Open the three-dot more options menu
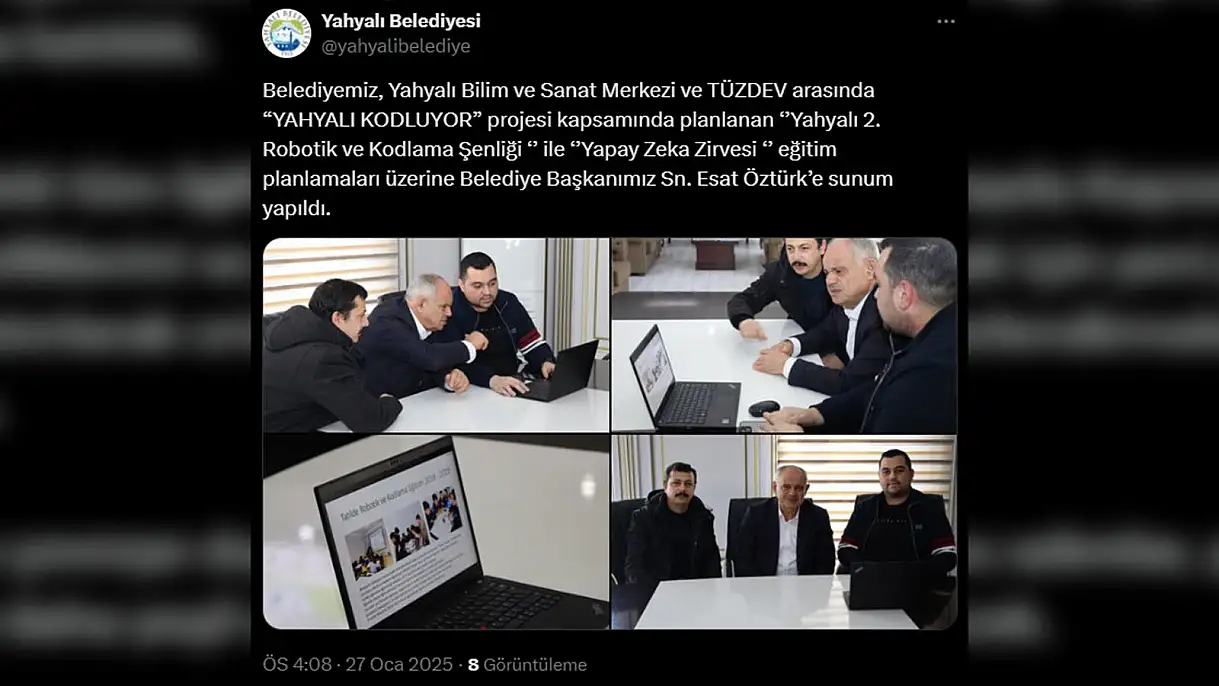 click(x=945, y=22)
